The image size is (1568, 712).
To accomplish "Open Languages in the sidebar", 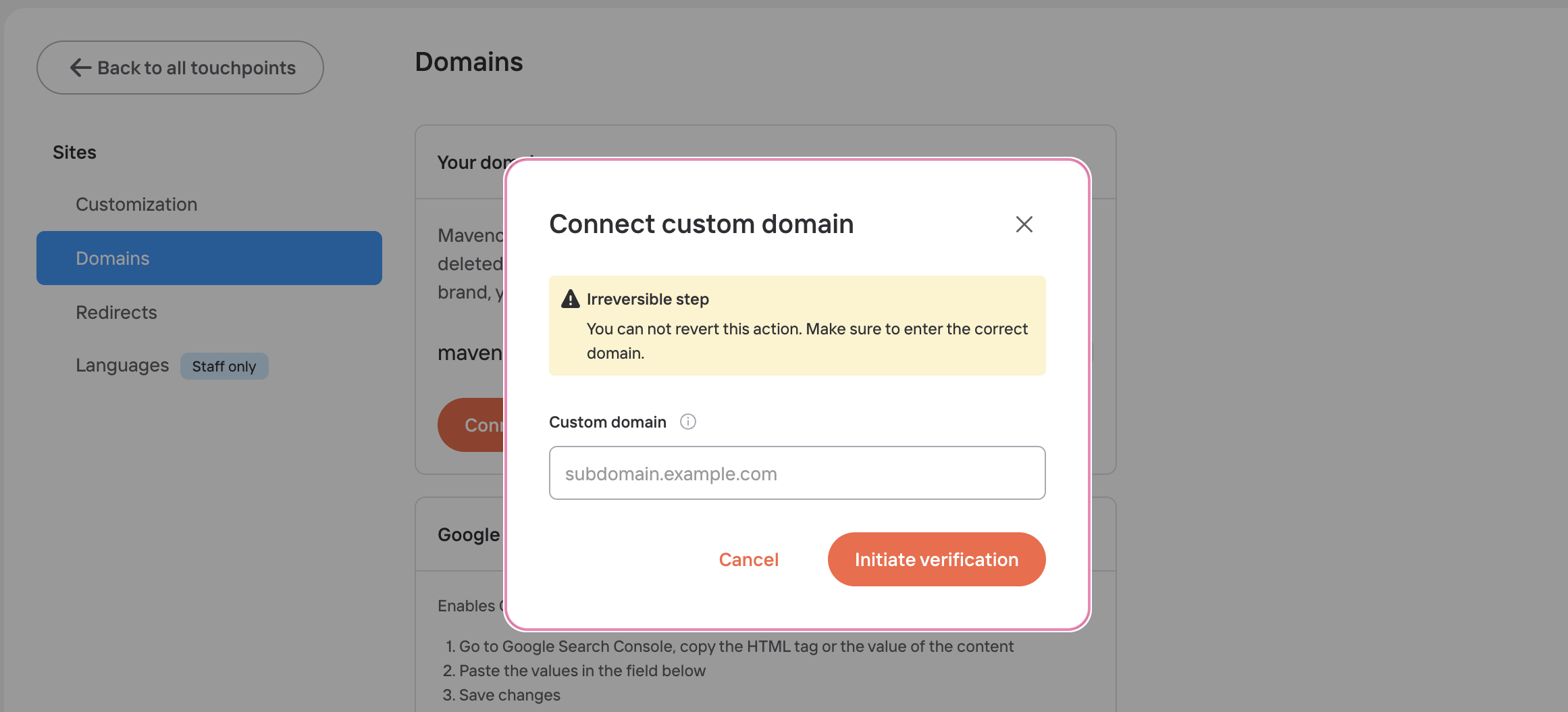I will tap(122, 365).
